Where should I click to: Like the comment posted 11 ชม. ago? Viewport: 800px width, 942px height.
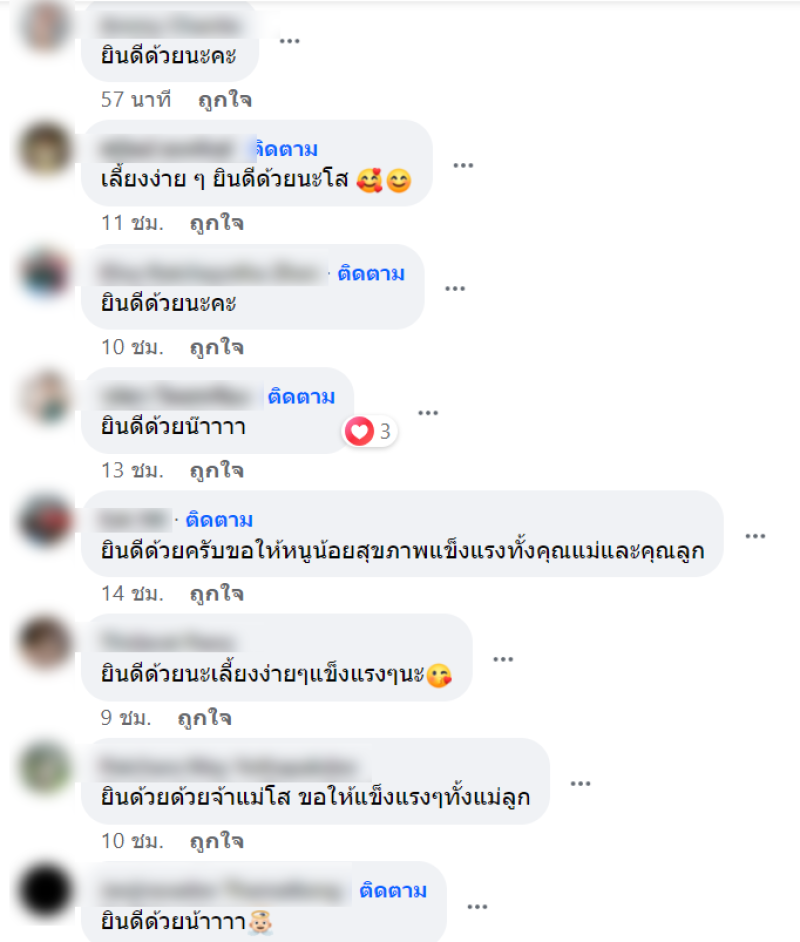pyautogui.click(x=217, y=223)
